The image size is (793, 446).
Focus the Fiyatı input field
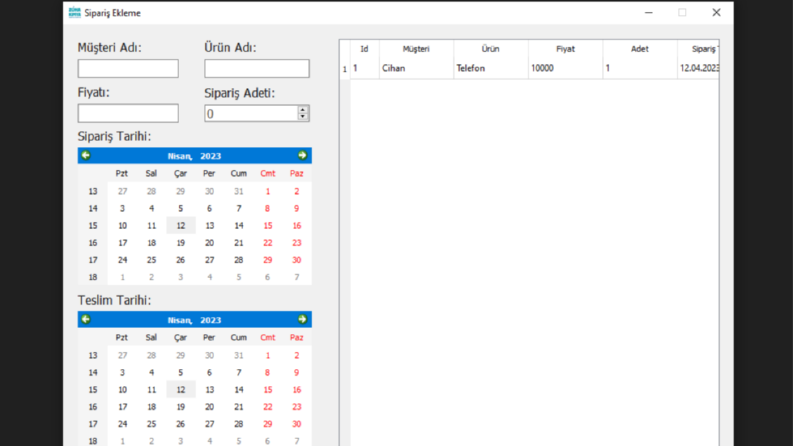pos(128,113)
